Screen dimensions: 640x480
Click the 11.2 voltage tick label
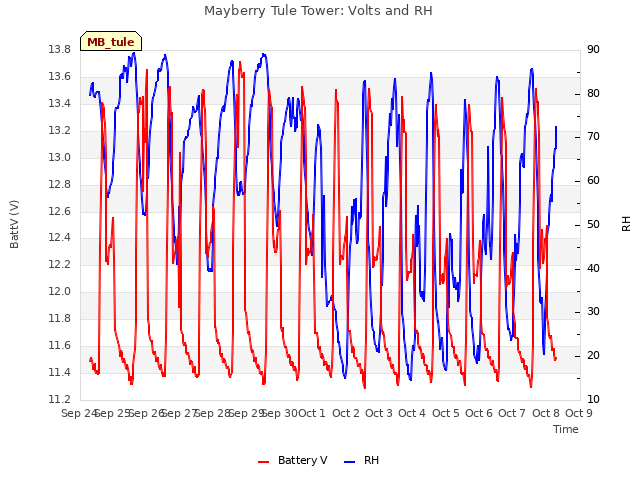click(x=60, y=399)
